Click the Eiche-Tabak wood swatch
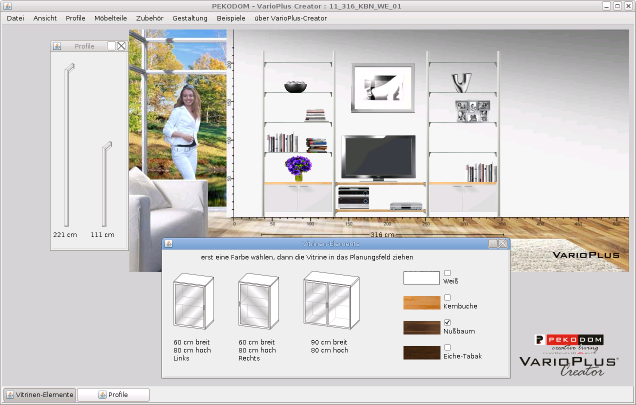 [421, 353]
